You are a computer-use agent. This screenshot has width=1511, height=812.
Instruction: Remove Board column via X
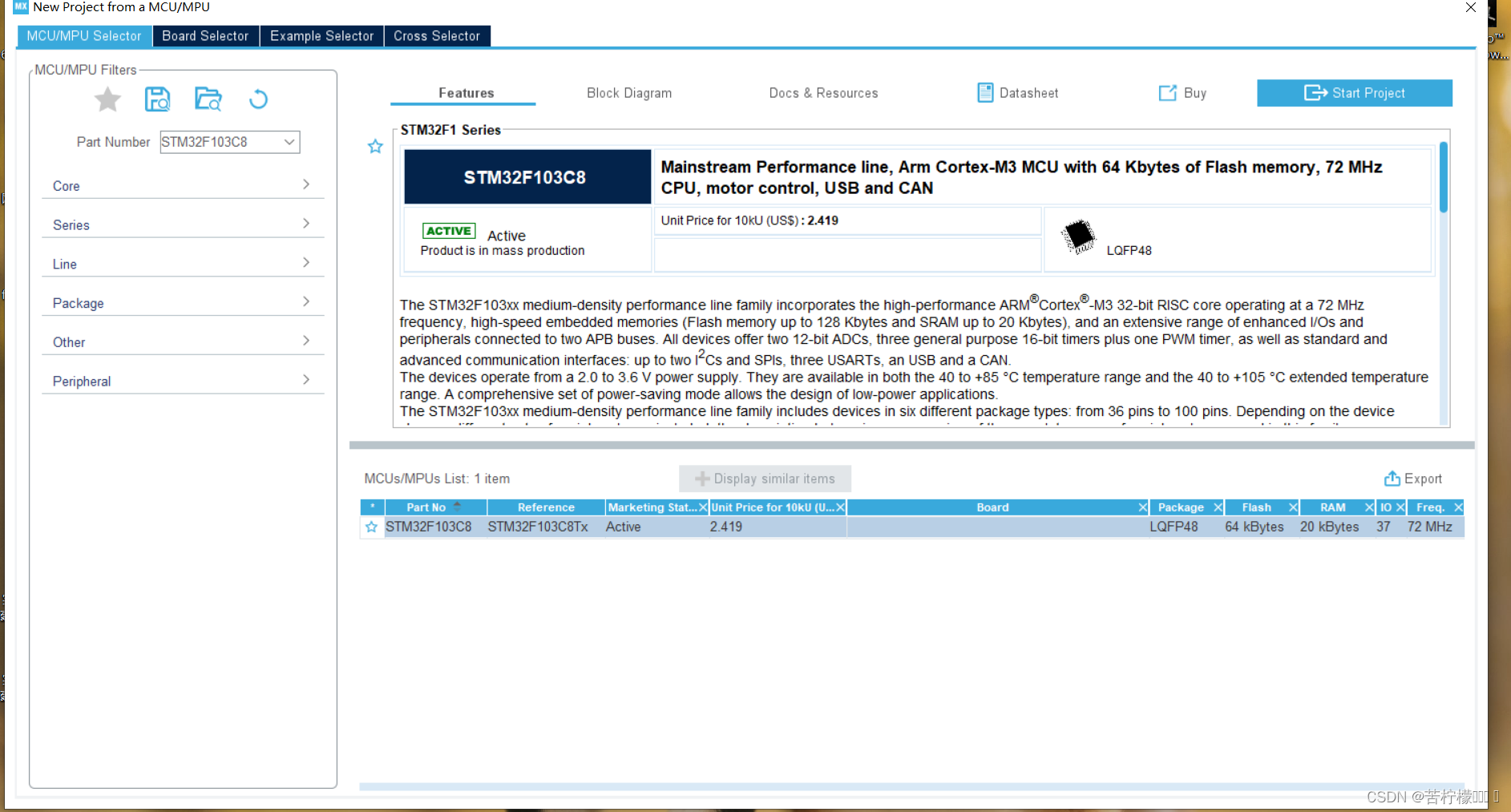1143,507
